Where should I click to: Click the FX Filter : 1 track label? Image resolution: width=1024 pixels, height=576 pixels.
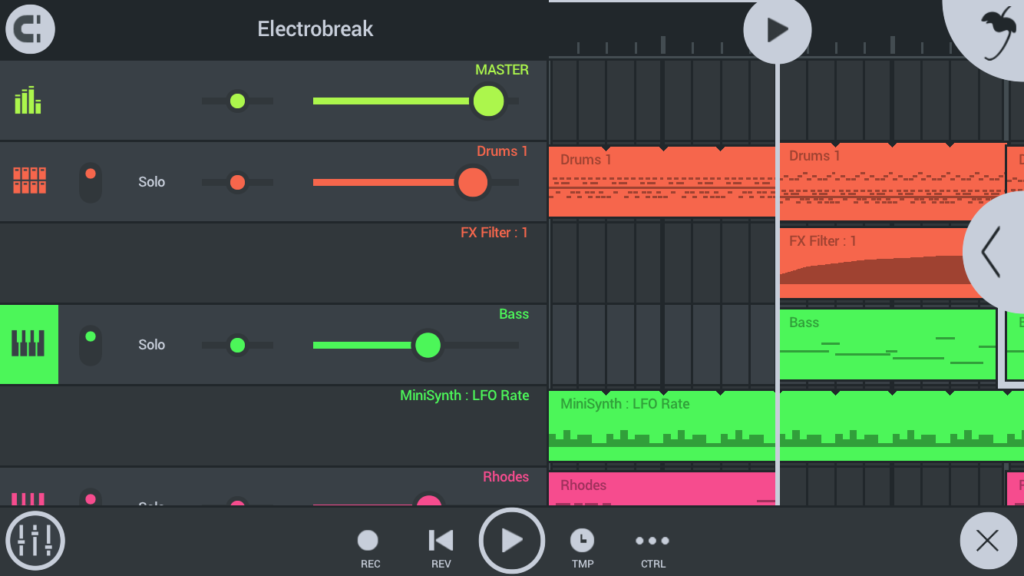[x=494, y=232]
